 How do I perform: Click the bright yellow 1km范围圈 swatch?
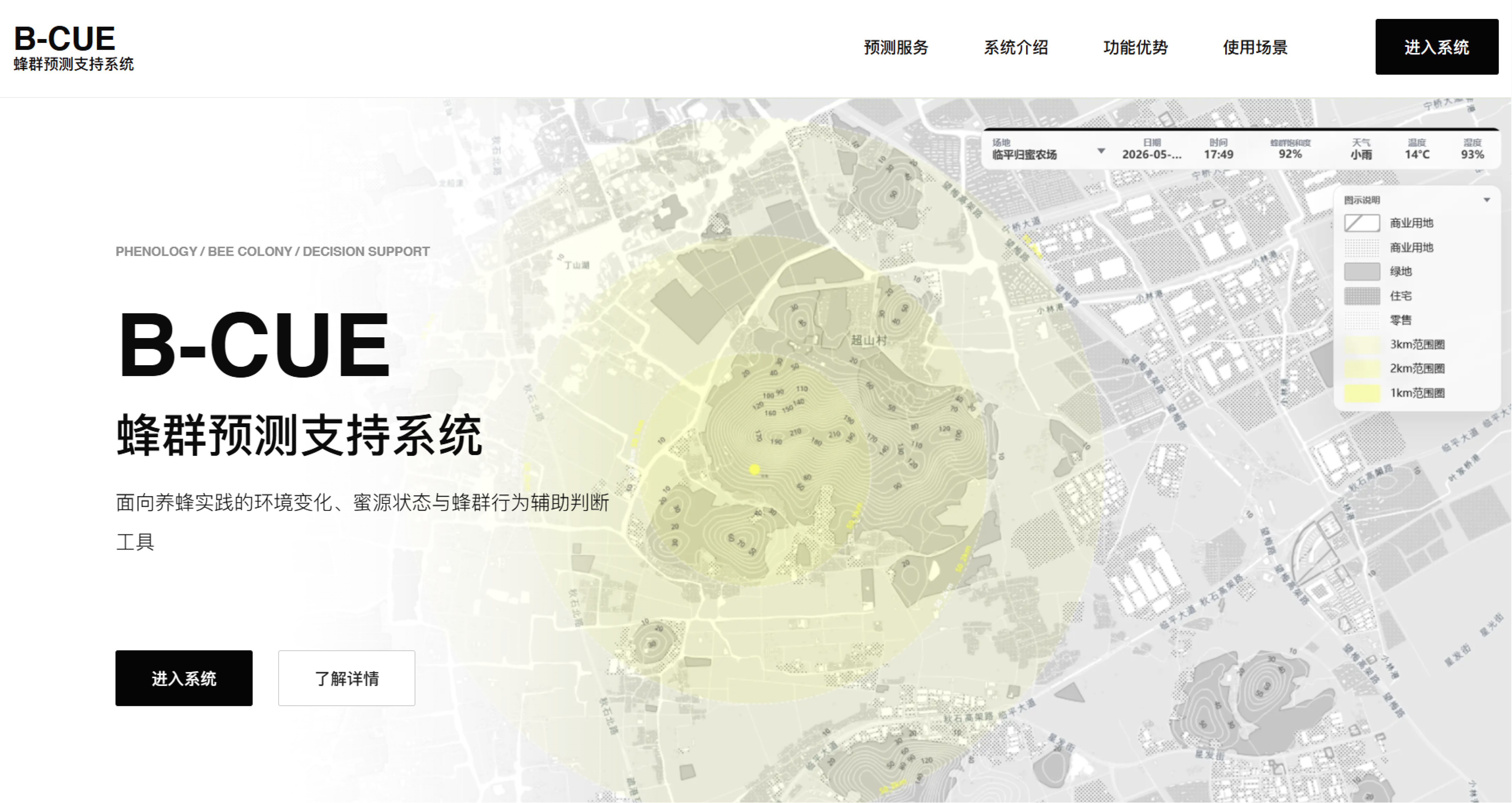1362,393
